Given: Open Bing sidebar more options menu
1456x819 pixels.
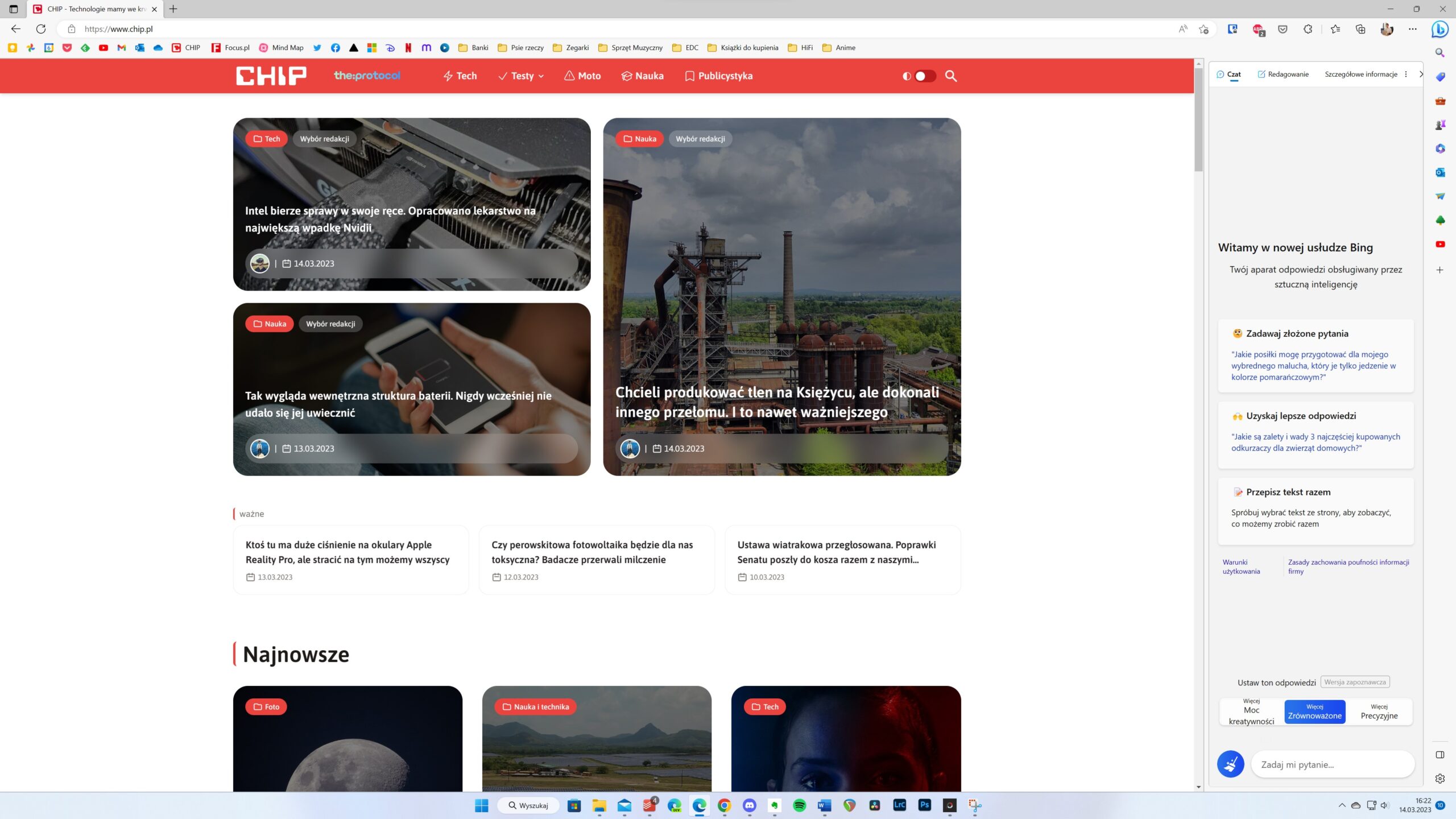Looking at the screenshot, I should [x=1406, y=74].
